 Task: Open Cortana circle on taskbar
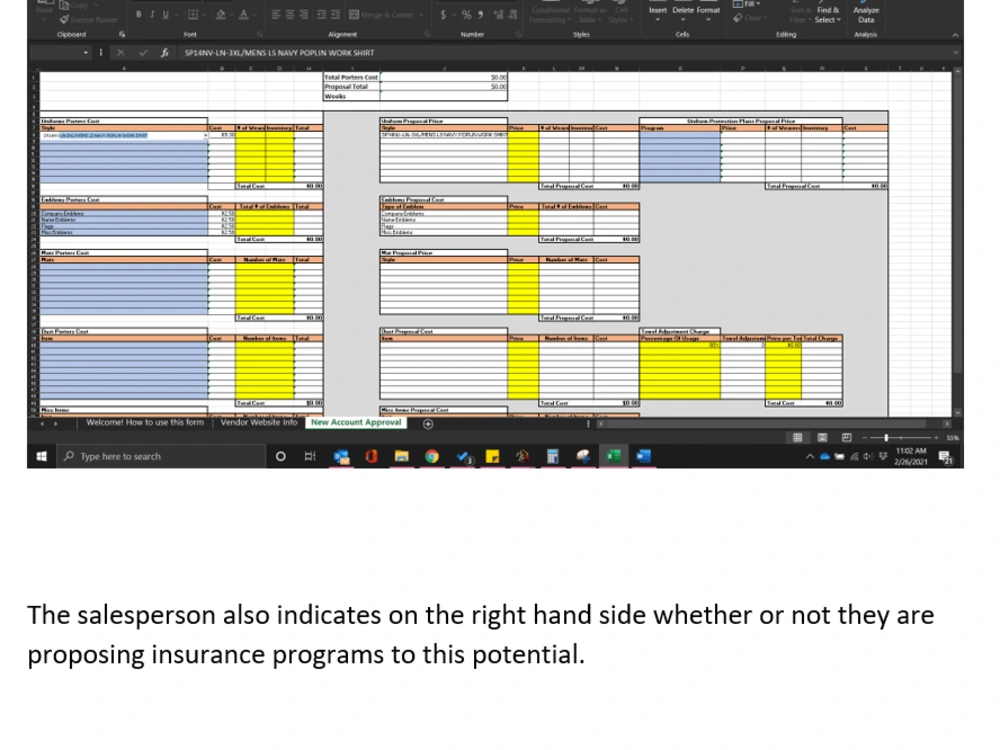pos(280,456)
